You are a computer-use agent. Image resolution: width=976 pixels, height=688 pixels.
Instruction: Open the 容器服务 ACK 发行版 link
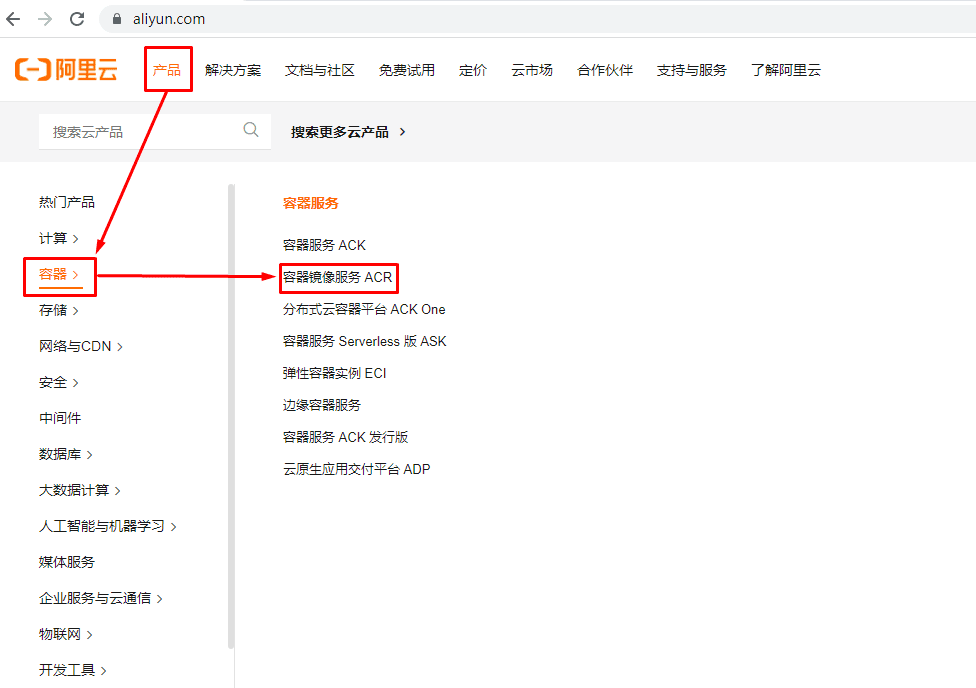[345, 437]
